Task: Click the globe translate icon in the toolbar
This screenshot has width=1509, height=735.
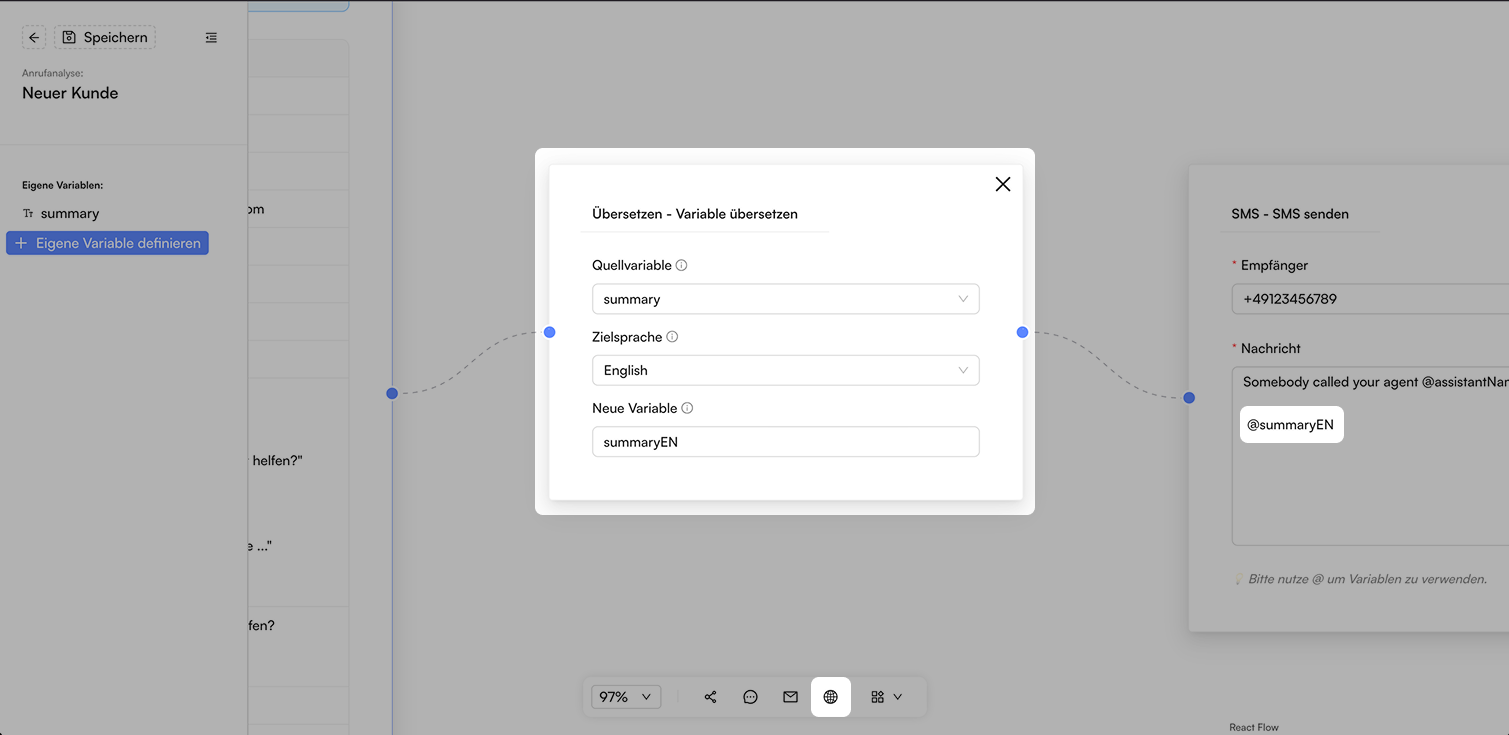Action: [830, 697]
